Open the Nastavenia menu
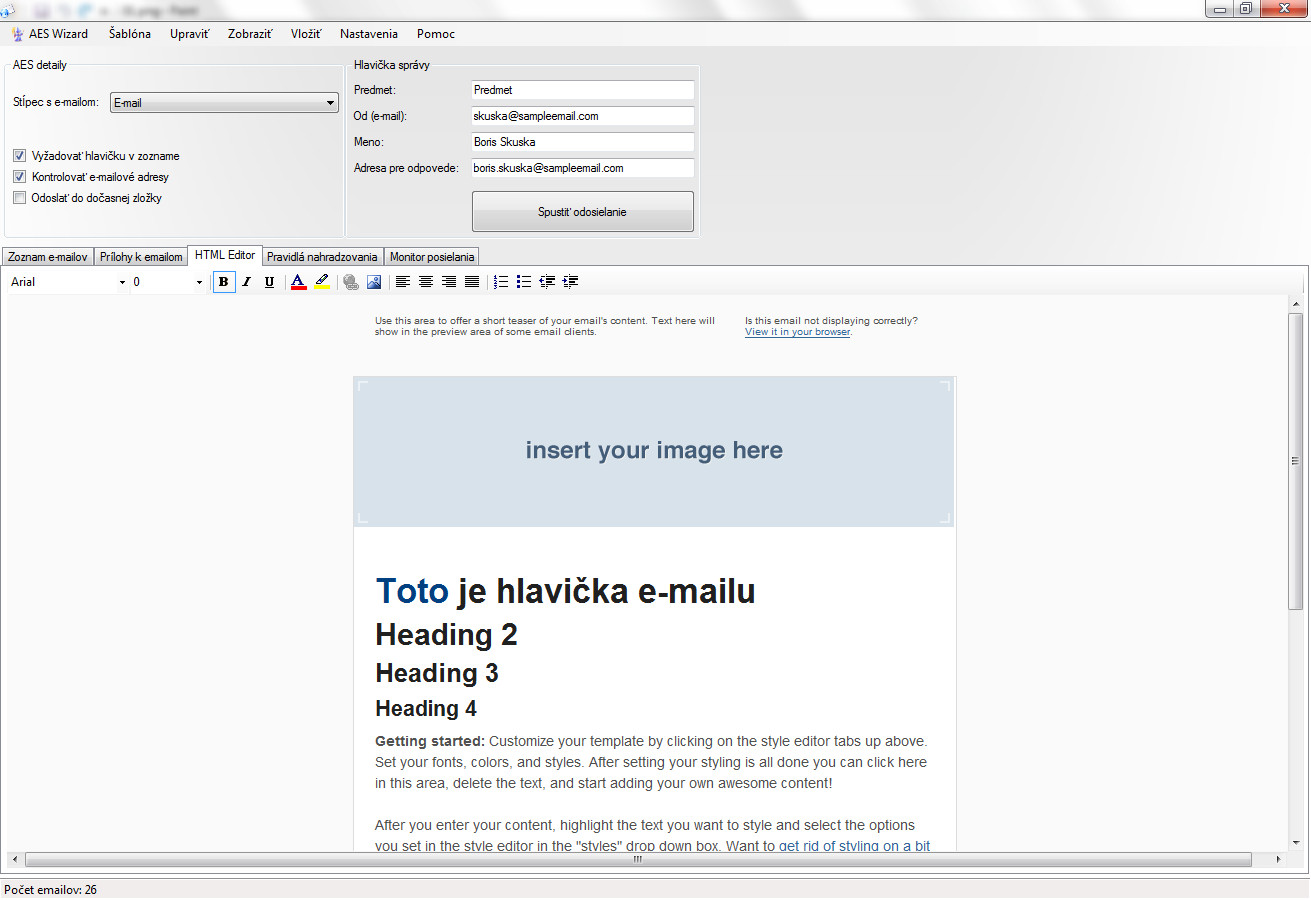Image resolution: width=1311 pixels, height=900 pixels. click(x=369, y=34)
